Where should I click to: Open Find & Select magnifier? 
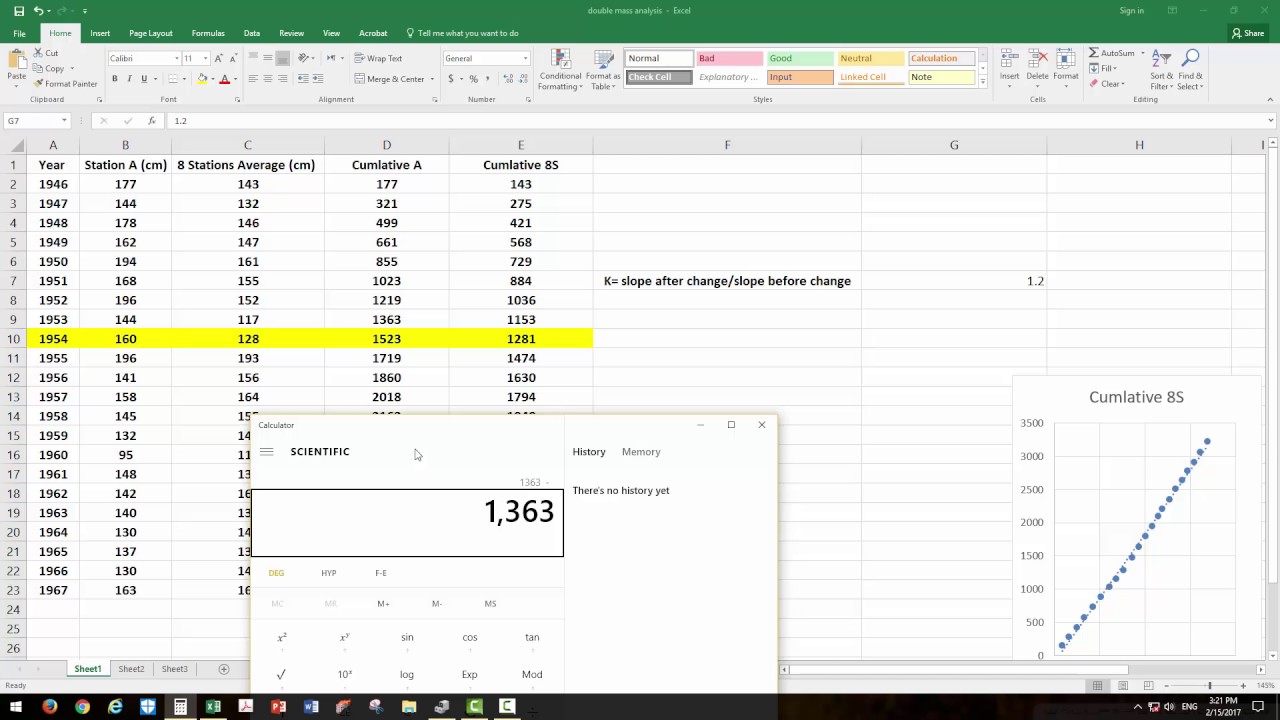[1190, 70]
